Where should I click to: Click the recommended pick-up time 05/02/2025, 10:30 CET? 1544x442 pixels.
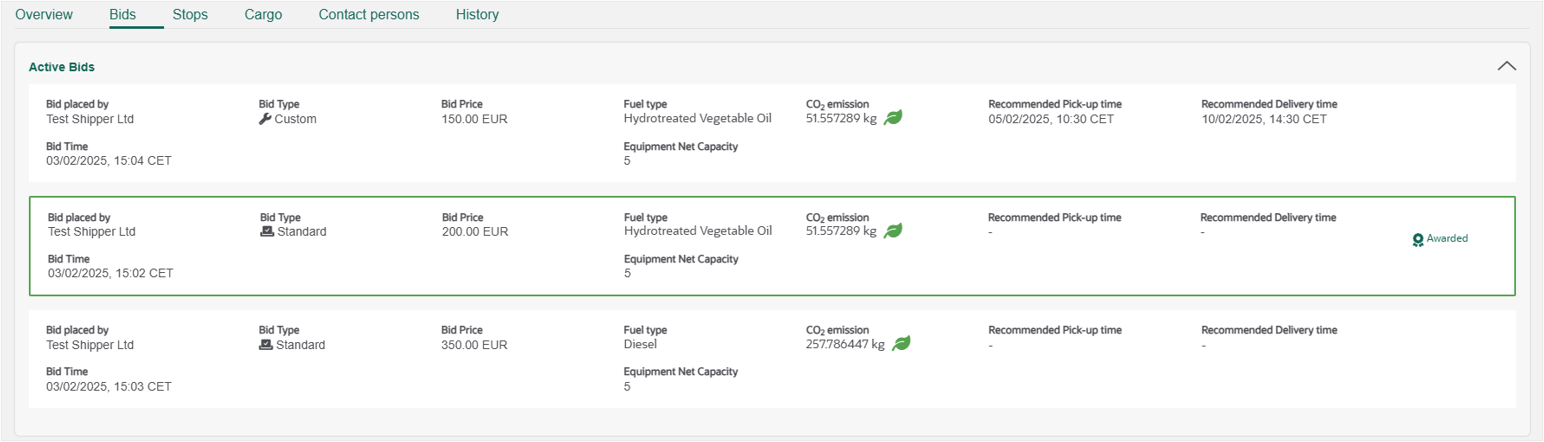tap(1051, 119)
